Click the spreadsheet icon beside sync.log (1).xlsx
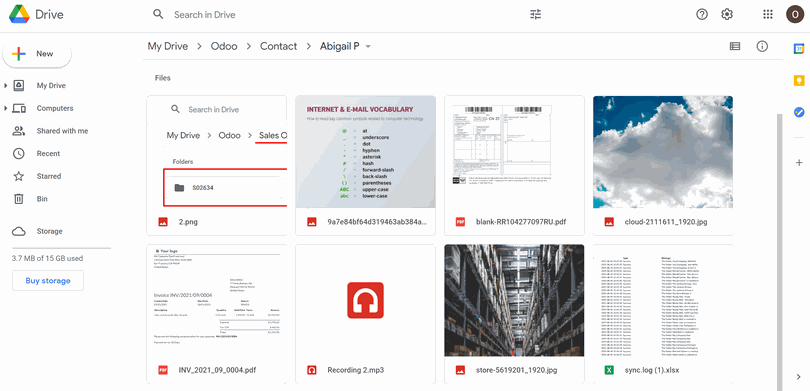The image size is (810, 391). pos(609,370)
